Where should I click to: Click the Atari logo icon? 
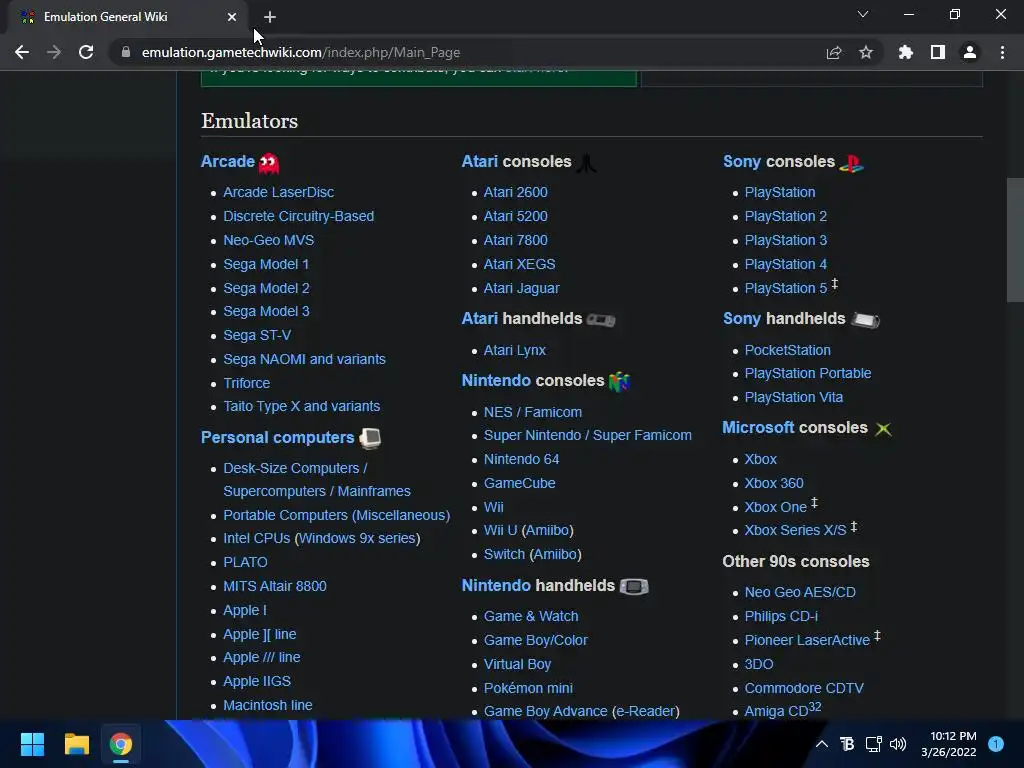pos(586,163)
